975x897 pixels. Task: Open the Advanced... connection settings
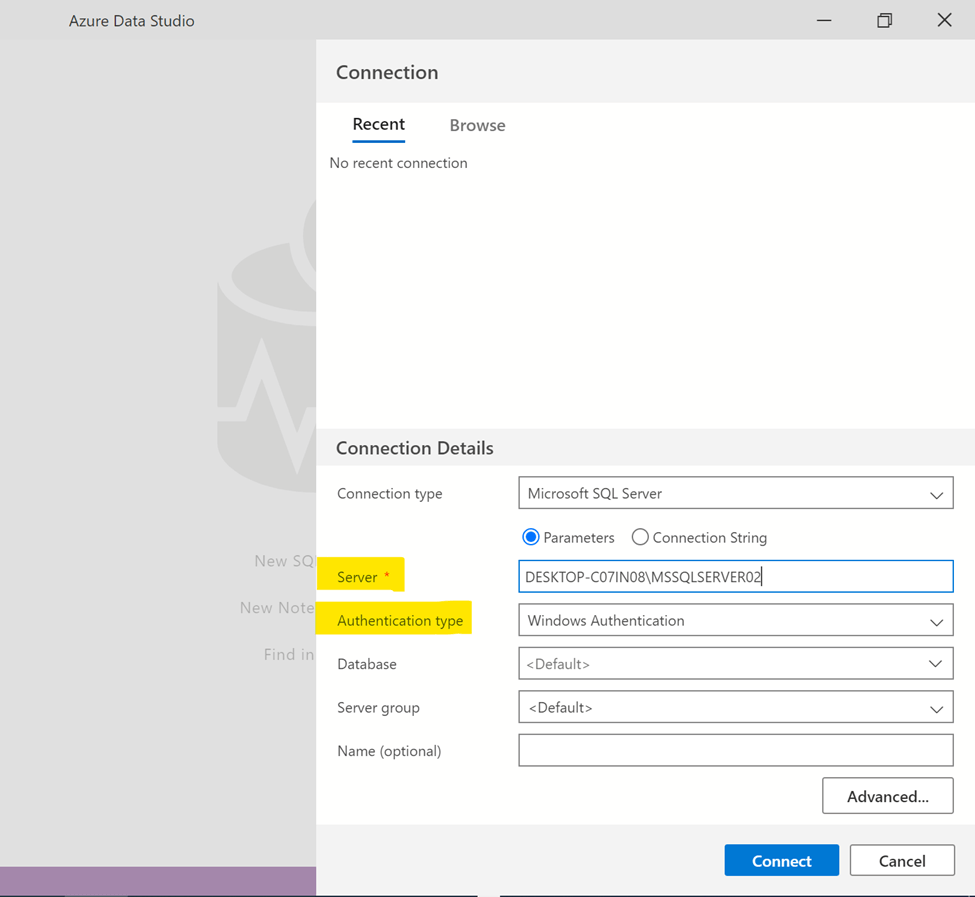pyautogui.click(x=887, y=797)
